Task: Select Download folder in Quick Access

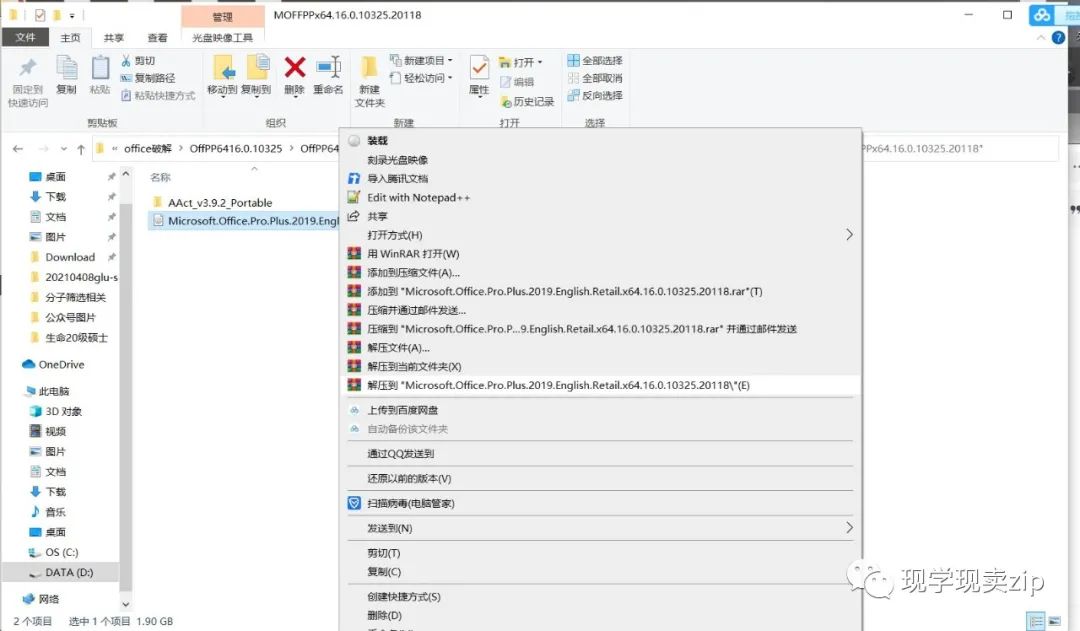Action: coord(70,257)
